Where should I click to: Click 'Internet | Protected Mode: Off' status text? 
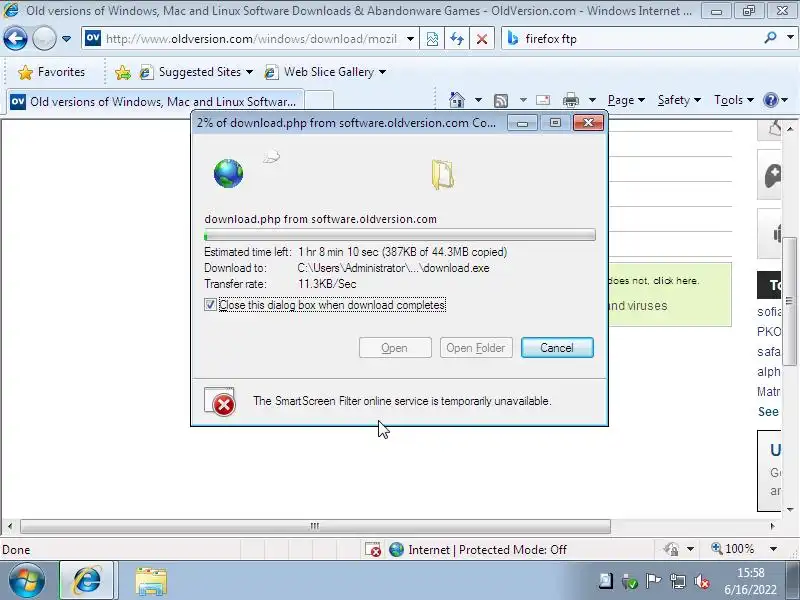click(487, 549)
